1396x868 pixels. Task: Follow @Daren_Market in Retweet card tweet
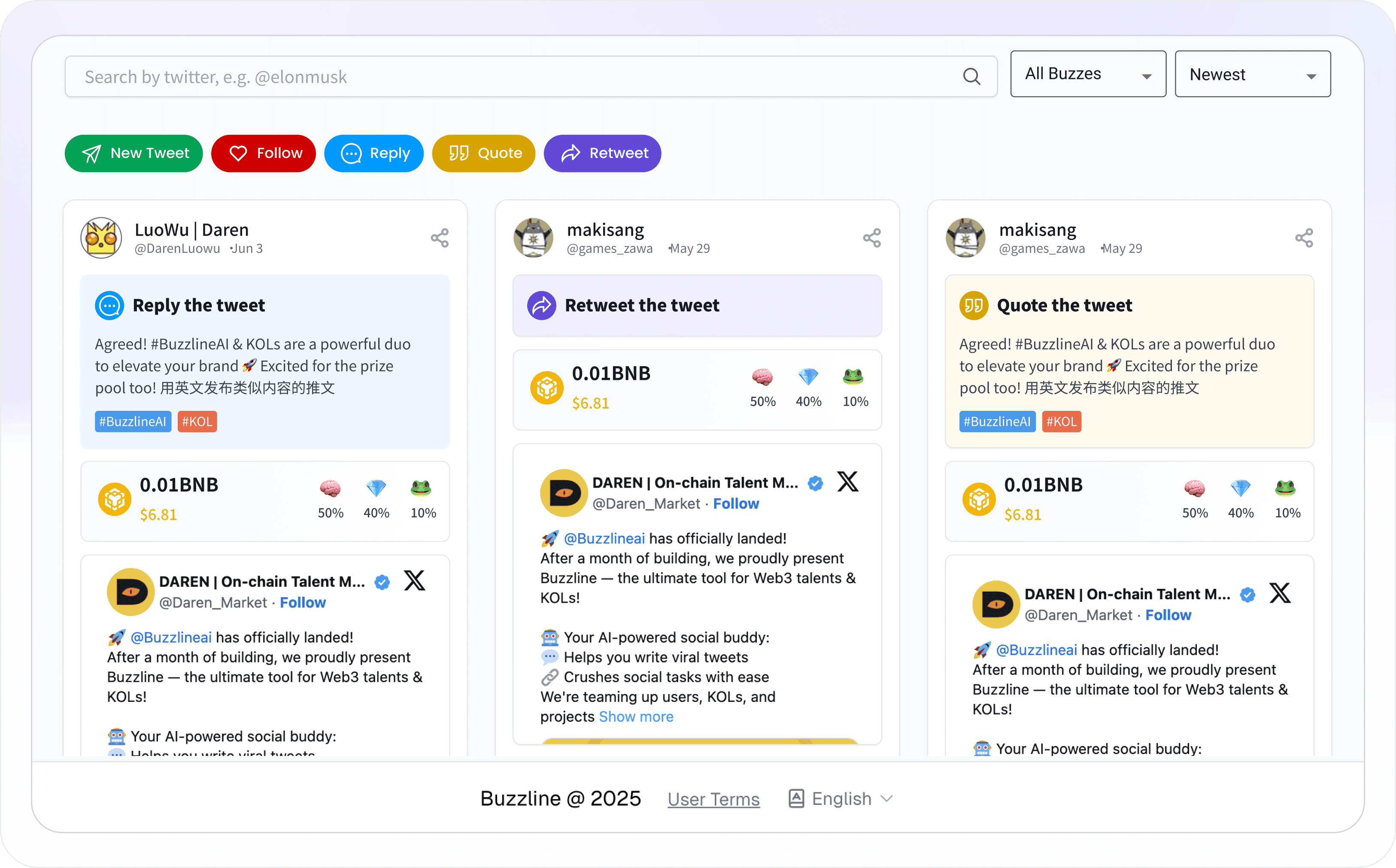coord(736,504)
